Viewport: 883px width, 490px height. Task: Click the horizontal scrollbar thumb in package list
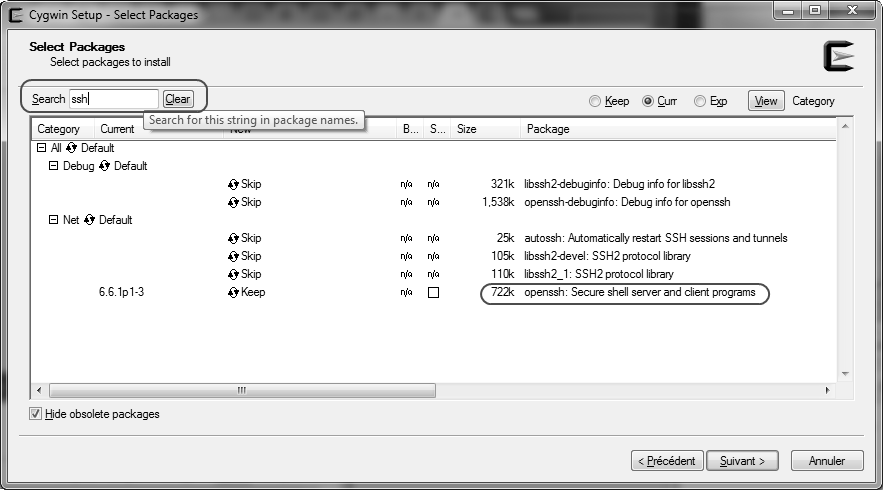(x=240, y=390)
